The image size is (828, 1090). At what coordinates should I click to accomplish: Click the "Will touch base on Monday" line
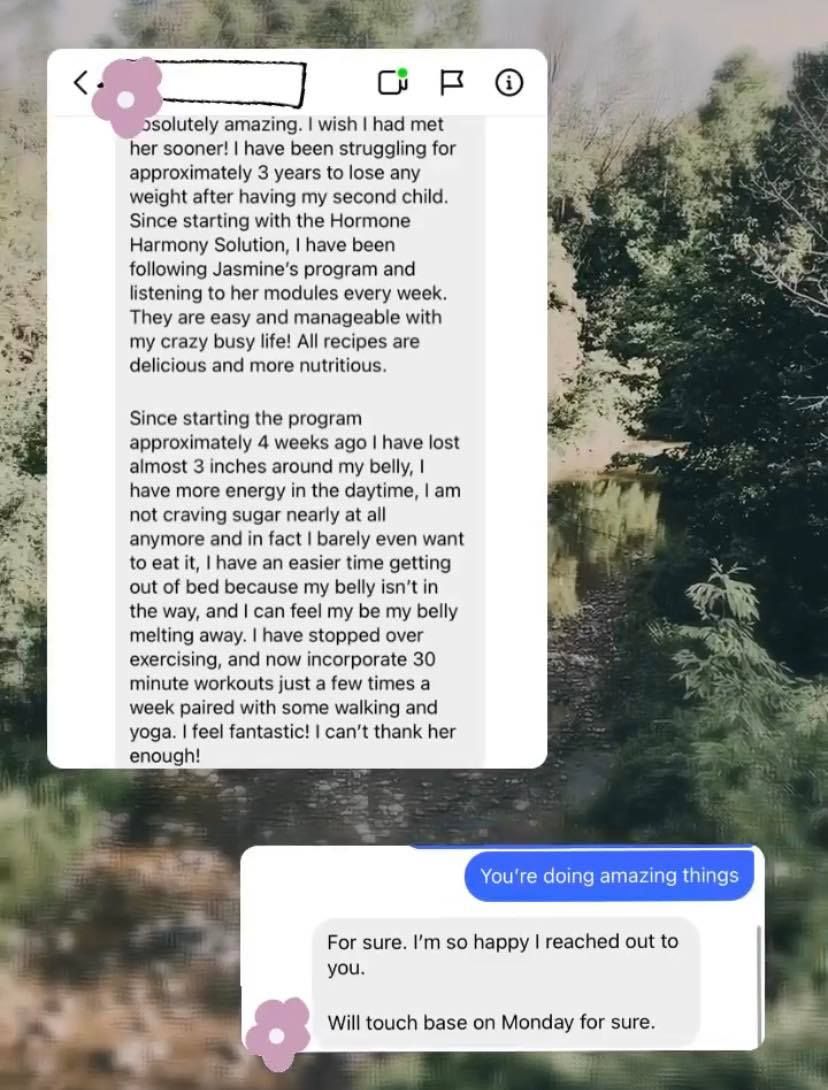click(x=491, y=1022)
